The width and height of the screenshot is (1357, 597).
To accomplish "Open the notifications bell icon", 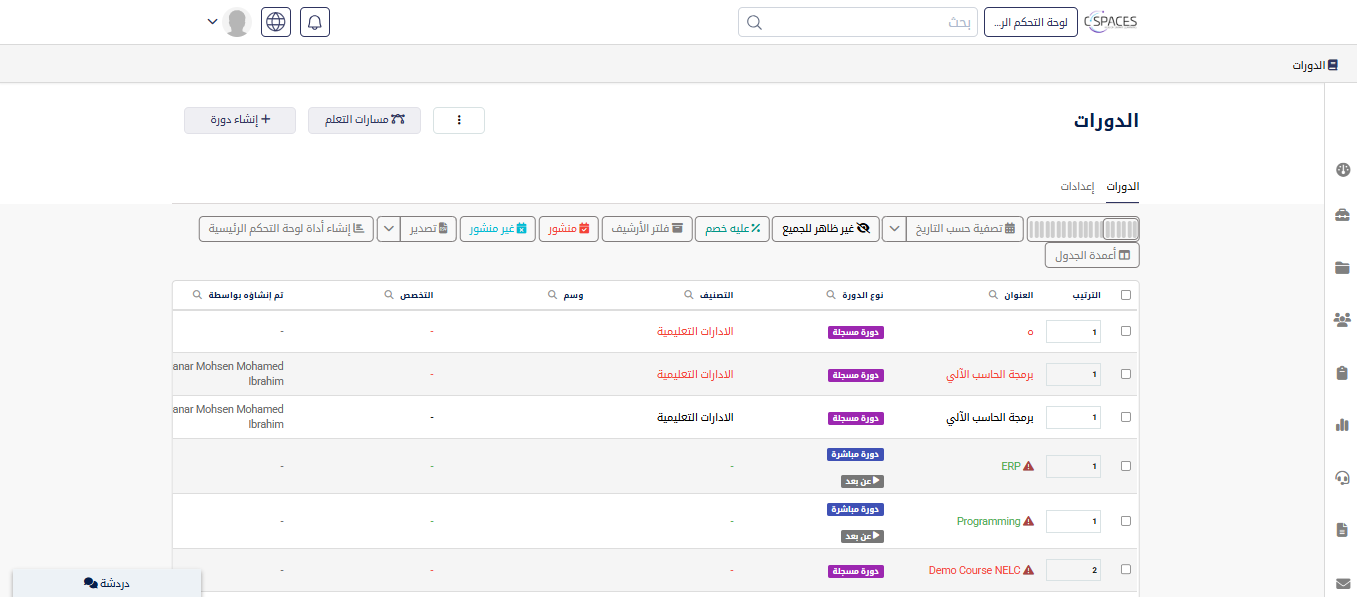I will click(x=315, y=22).
